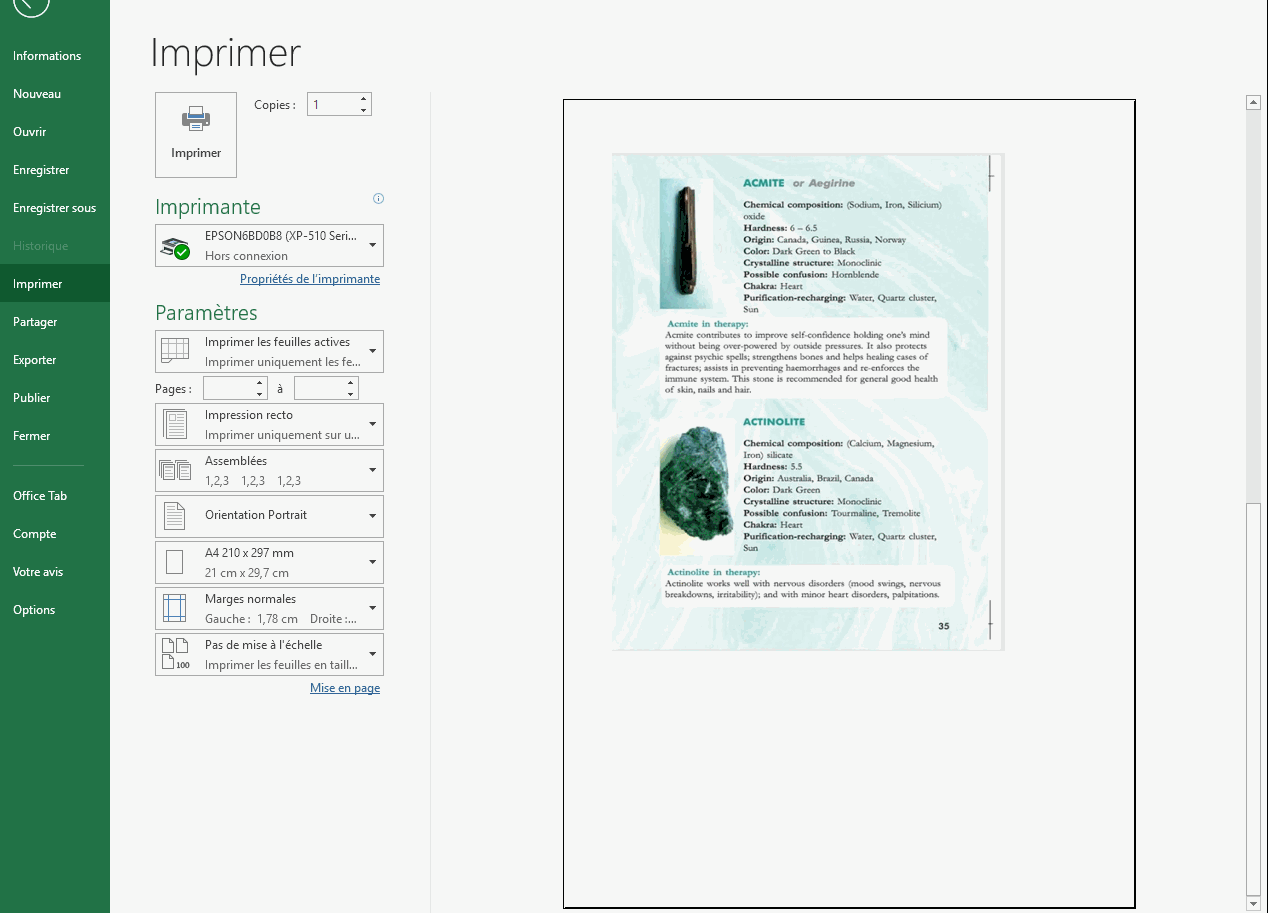Open the Pas de mise à l'échelle dropdown
Viewport: 1268px width, 913px height.
click(x=269, y=654)
